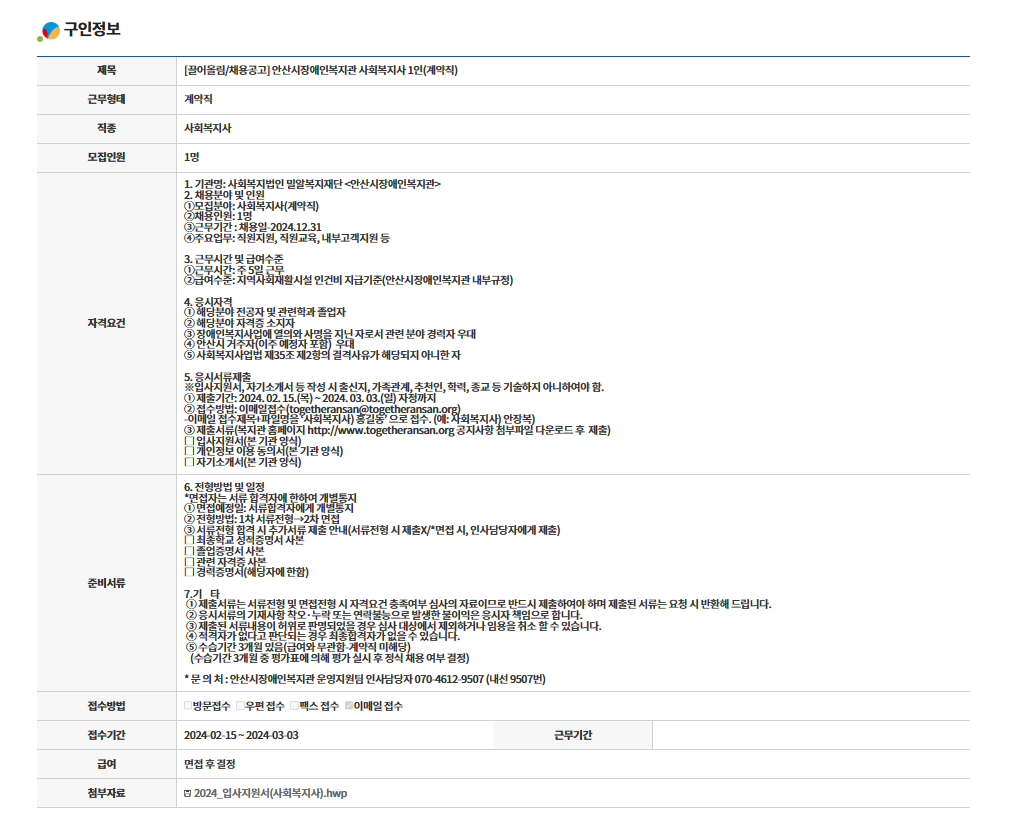This screenshot has height=814, width=1023.
Task: Click the 모집인원 row label
Action: click(106, 157)
